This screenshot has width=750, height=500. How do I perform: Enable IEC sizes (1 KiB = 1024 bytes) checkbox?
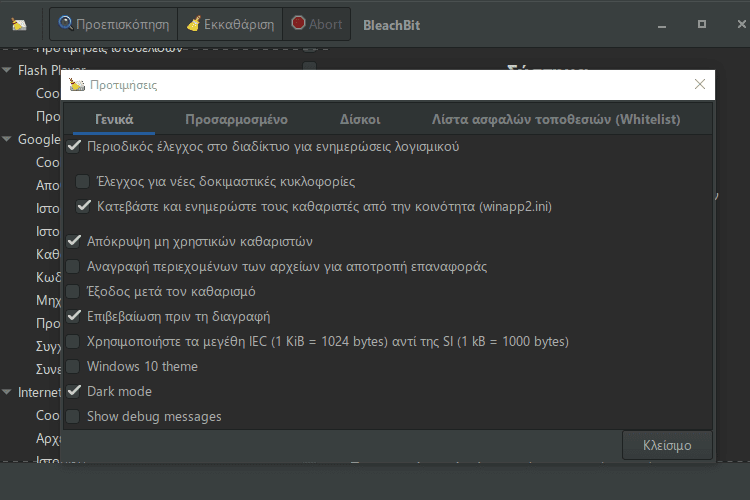[73, 342]
